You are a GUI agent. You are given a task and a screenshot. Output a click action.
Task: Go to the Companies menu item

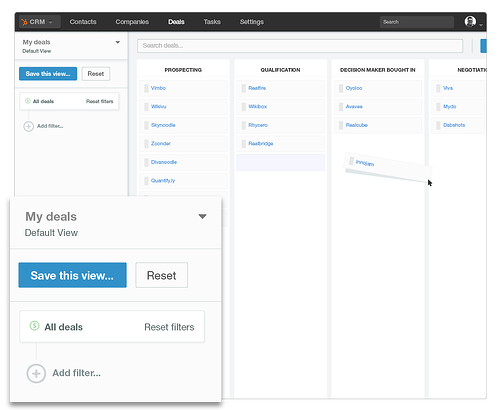(132, 22)
